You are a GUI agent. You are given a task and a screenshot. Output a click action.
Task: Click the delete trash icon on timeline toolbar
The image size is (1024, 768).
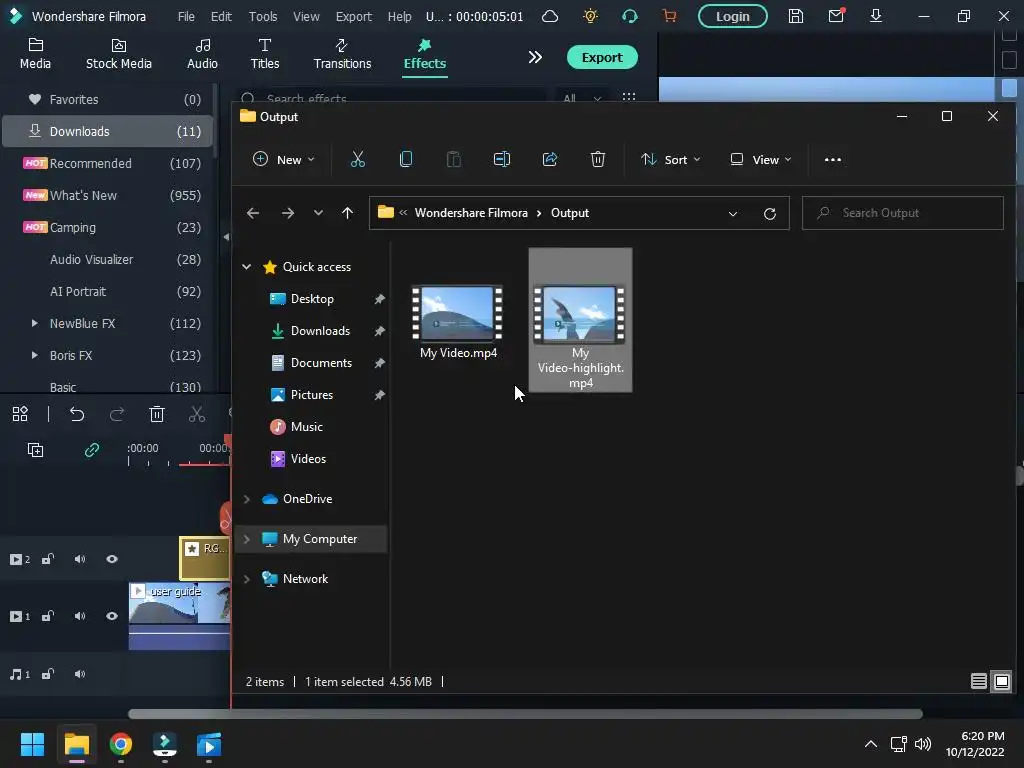coord(157,414)
